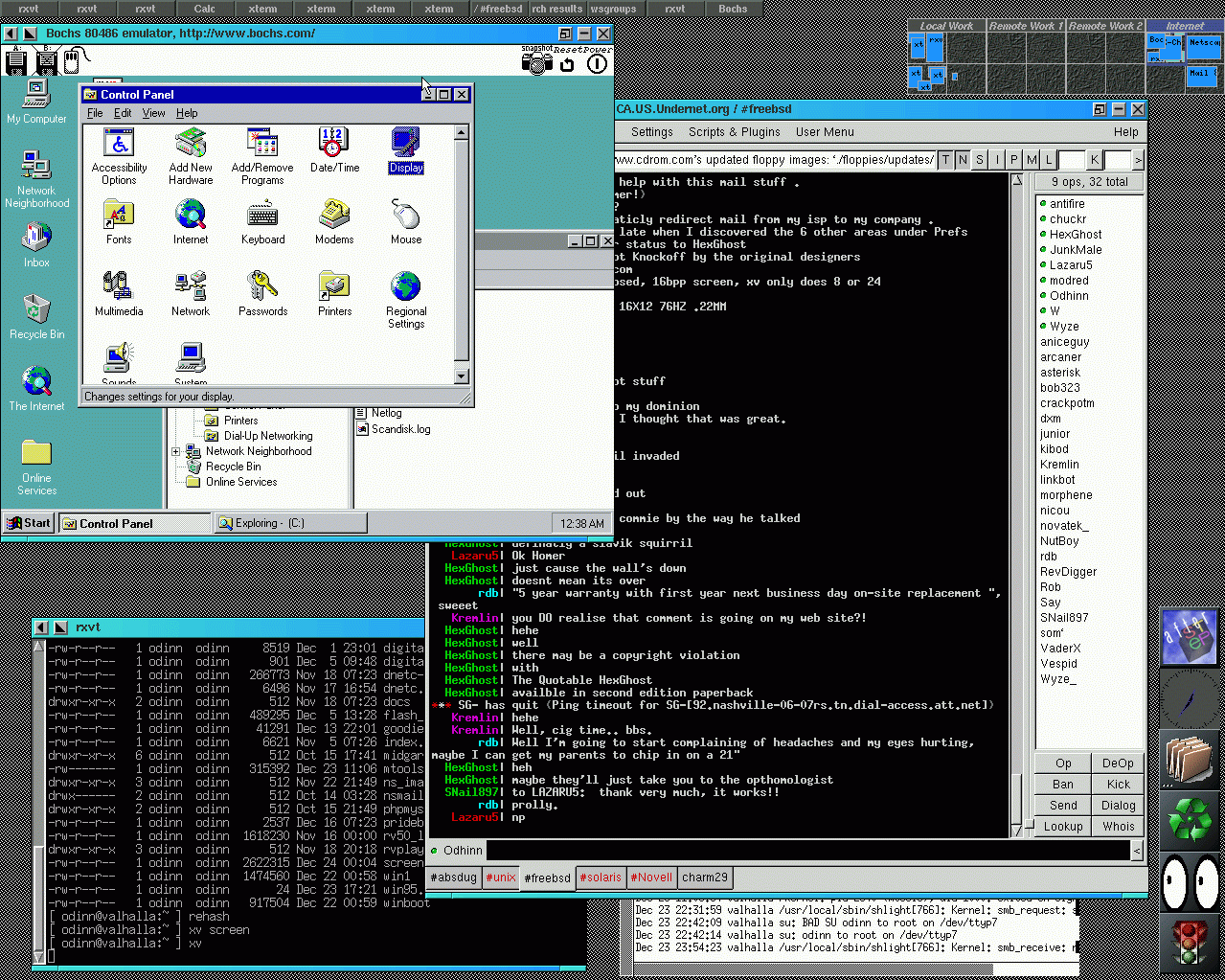Open Add/Remove Programs icon
Screen dimensions: 1225x980
point(262,156)
